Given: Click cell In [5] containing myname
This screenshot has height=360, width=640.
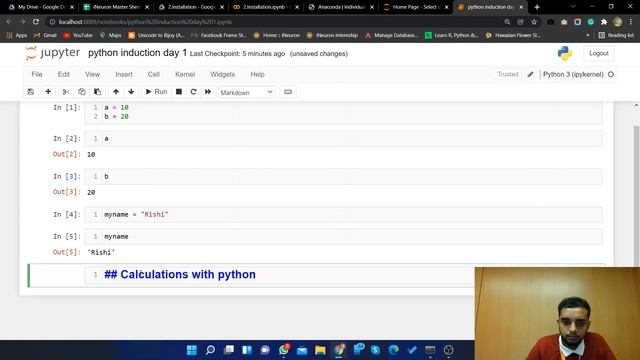Looking at the screenshot, I should click(x=343, y=237).
